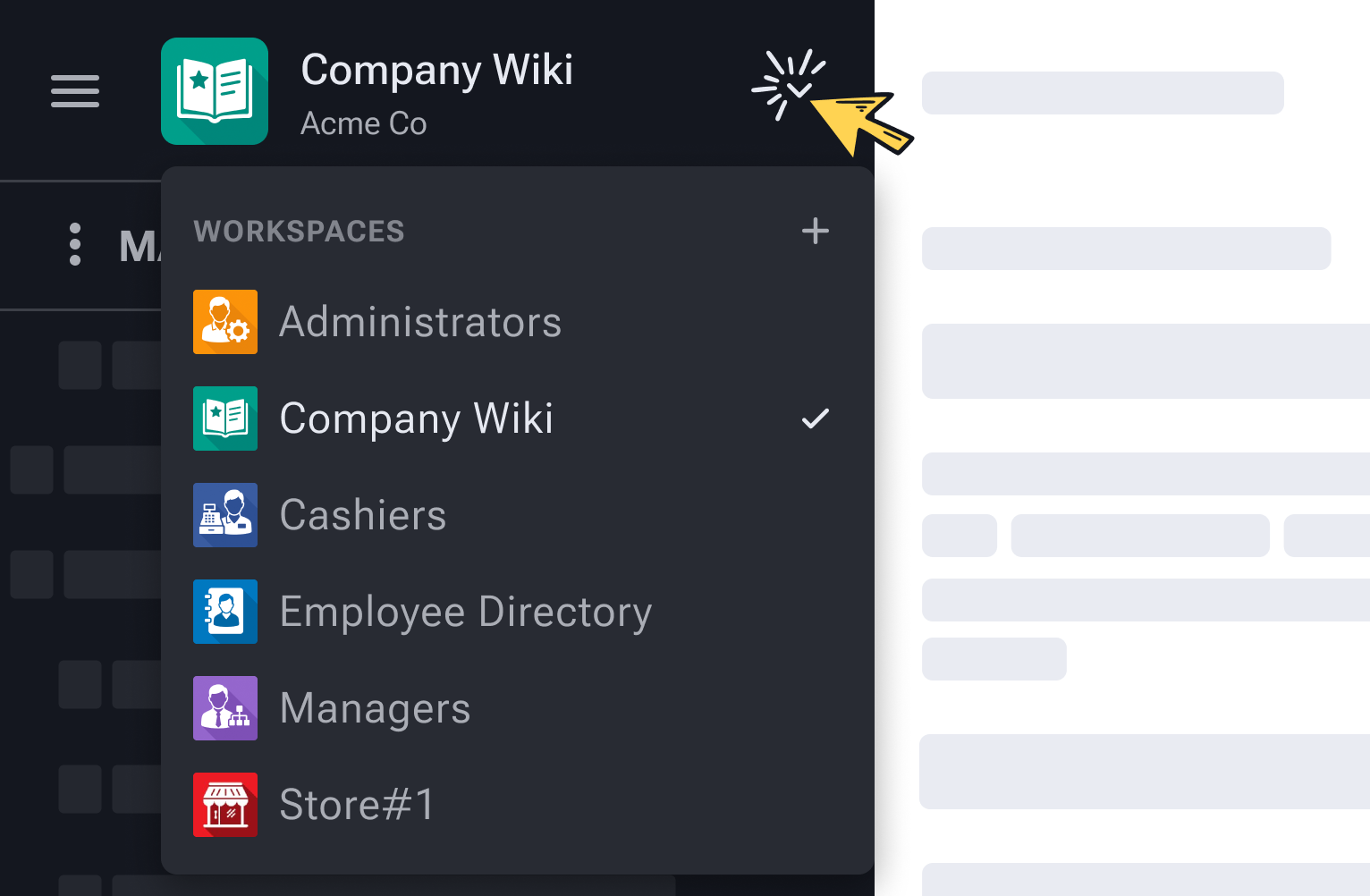This screenshot has width=1370, height=896.
Task: Click the Store#1 storefront icon
Action: (225, 805)
